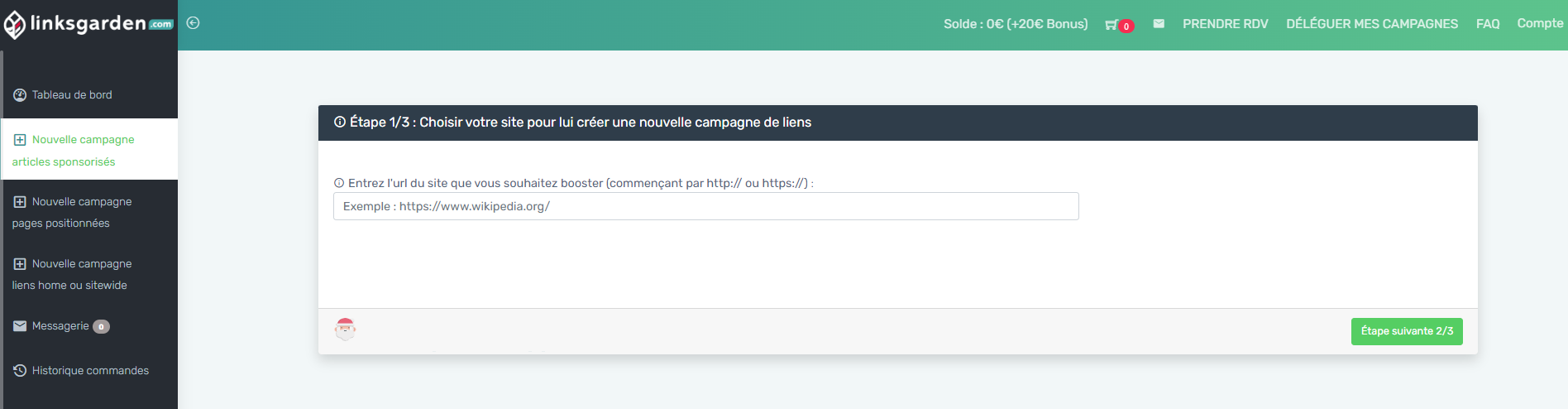The height and width of the screenshot is (409, 1568).
Task: Click the Solde balance text
Action: [1016, 24]
